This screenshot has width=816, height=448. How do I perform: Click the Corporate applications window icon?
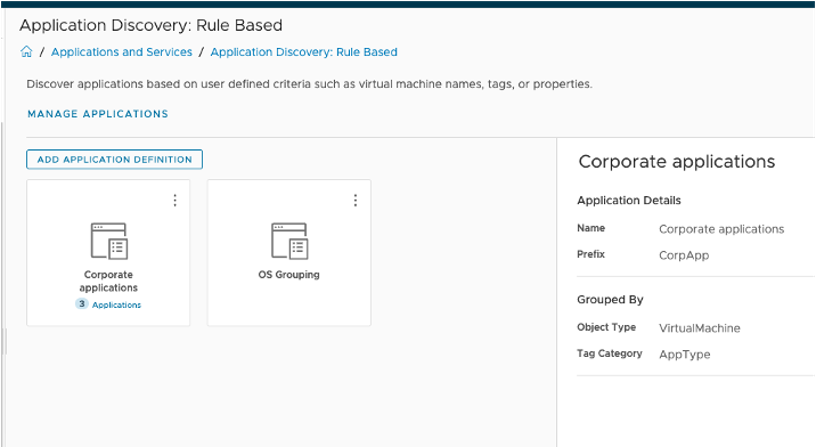tap(108, 242)
